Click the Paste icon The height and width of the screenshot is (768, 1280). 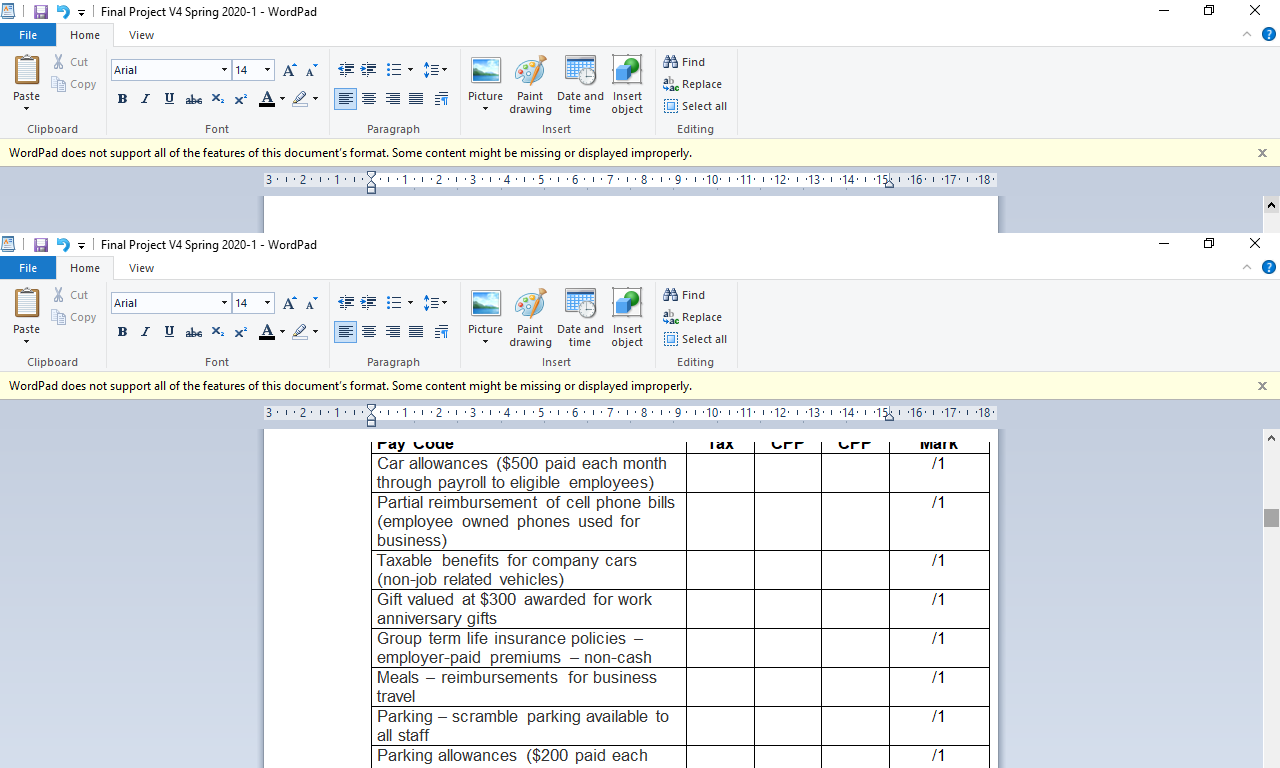[x=26, y=305]
